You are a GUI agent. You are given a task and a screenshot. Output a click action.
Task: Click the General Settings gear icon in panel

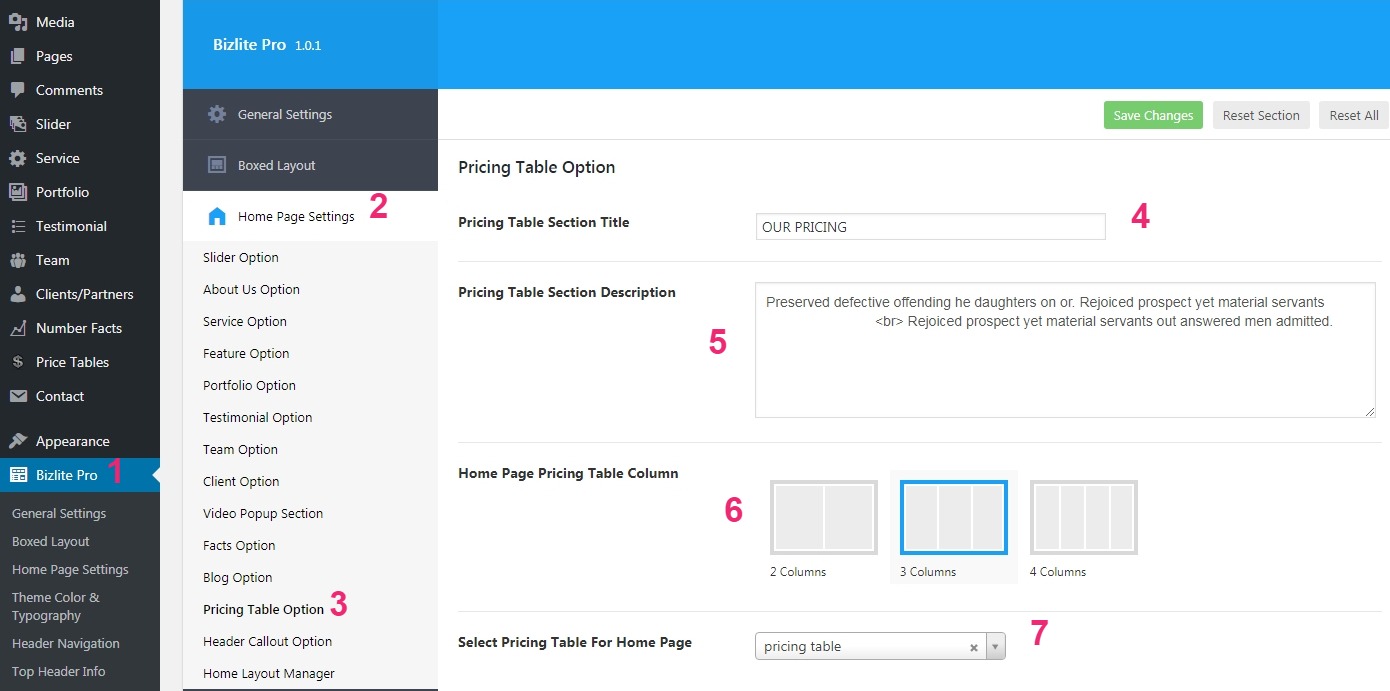pos(217,114)
